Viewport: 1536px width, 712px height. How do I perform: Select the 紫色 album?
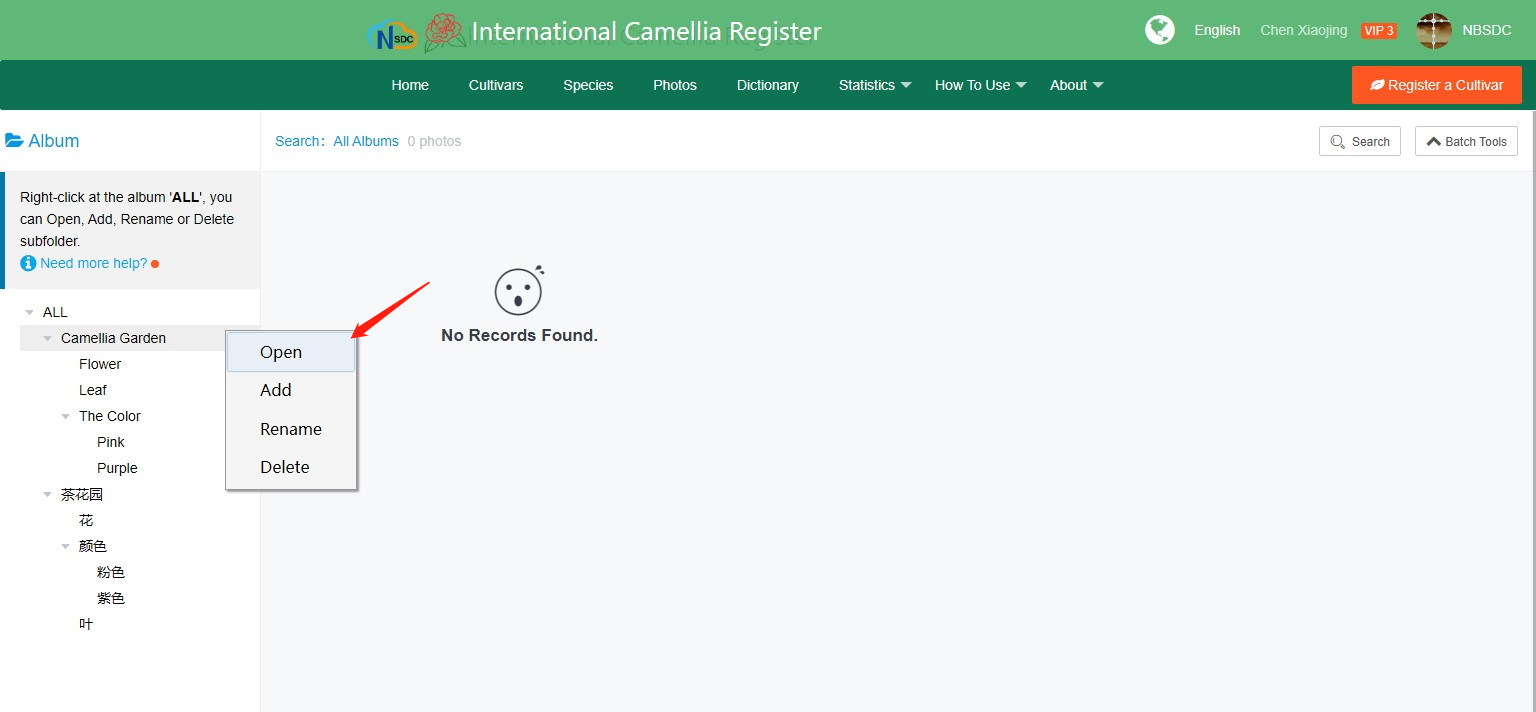[x=111, y=598]
